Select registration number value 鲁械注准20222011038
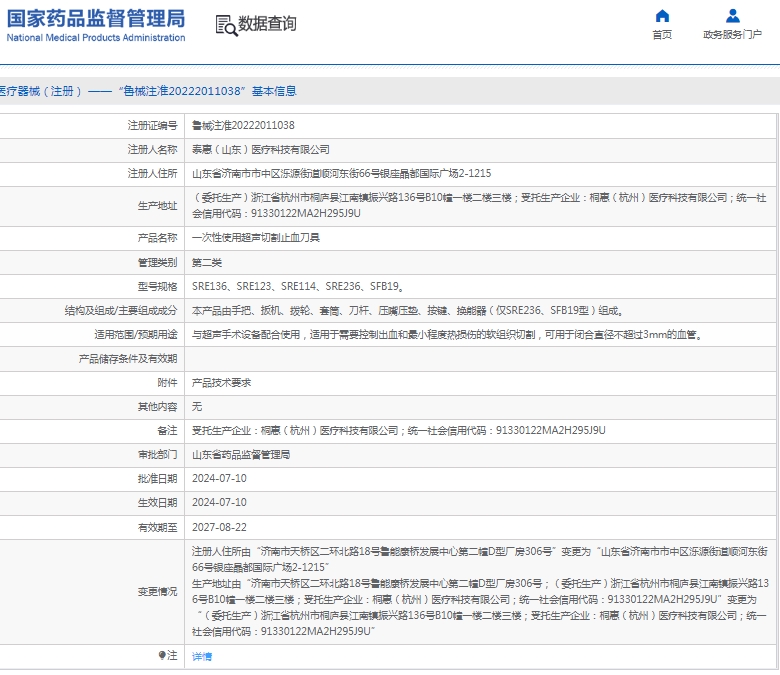 pyautogui.click(x=243, y=125)
